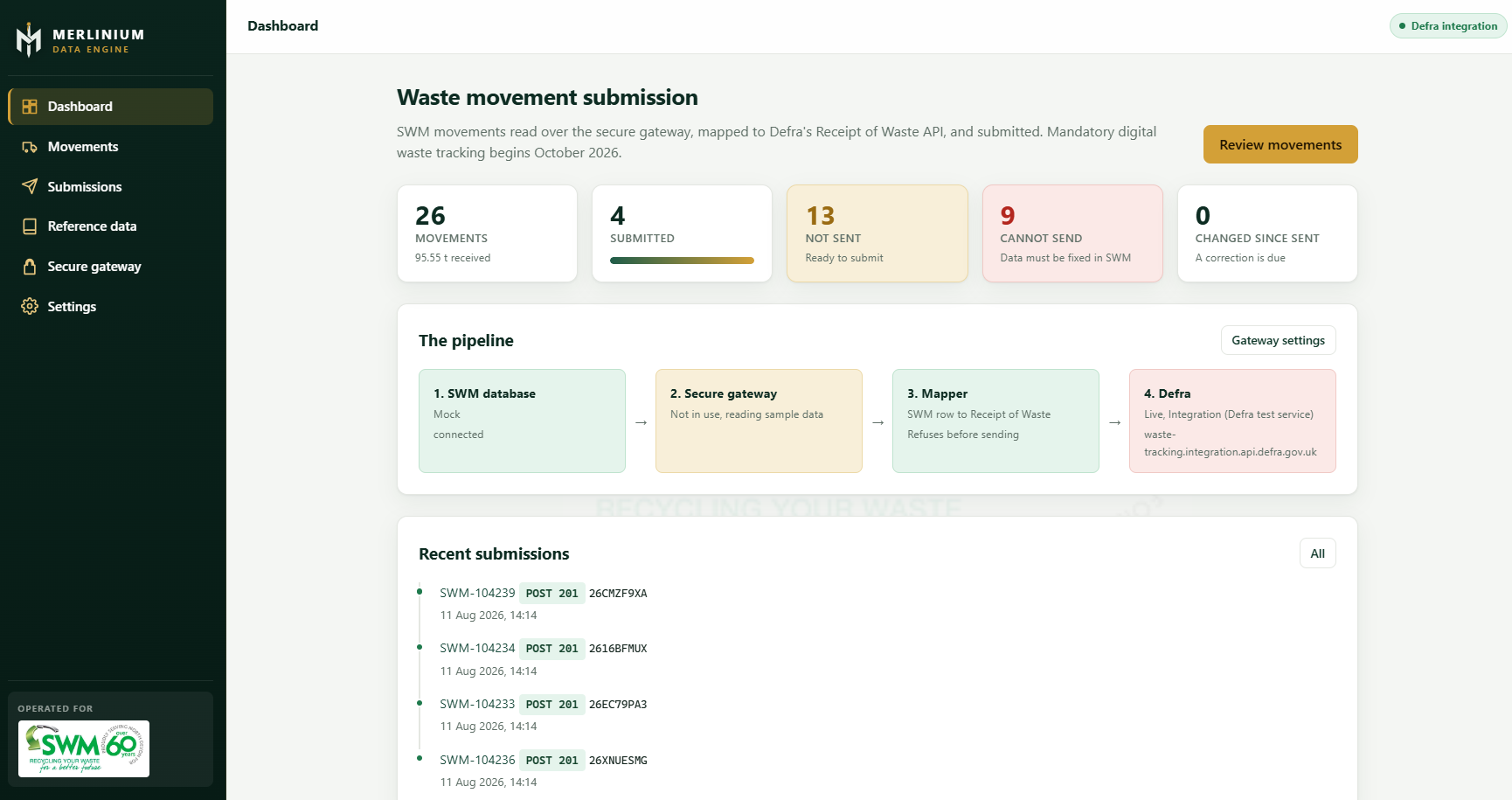Click The pipeline heading

click(x=466, y=340)
